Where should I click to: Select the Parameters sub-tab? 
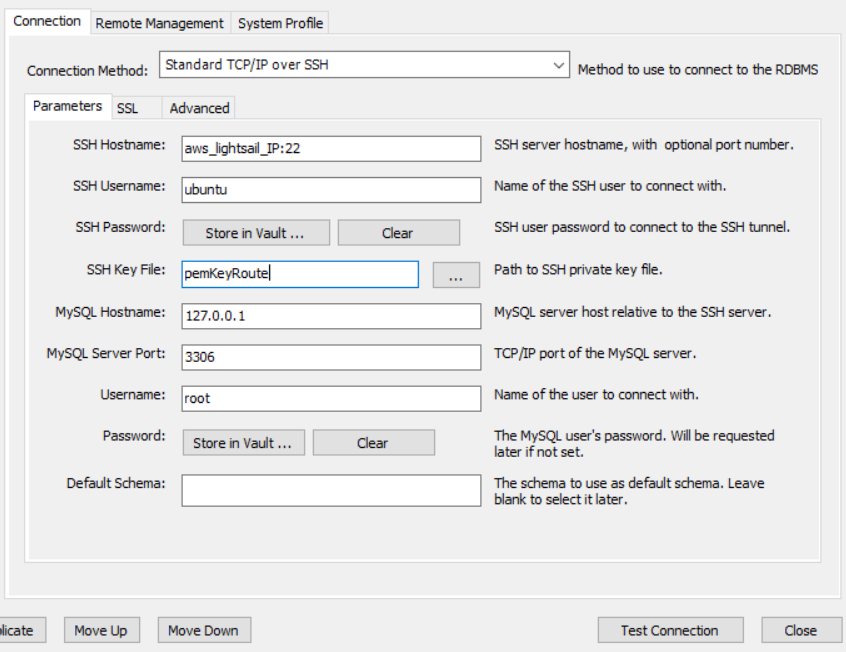click(x=67, y=106)
